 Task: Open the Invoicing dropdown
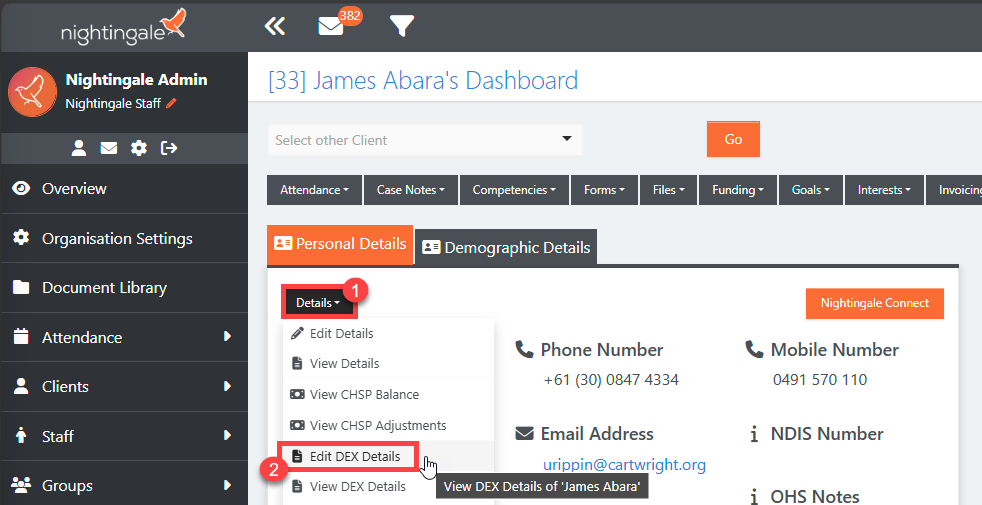coord(954,190)
